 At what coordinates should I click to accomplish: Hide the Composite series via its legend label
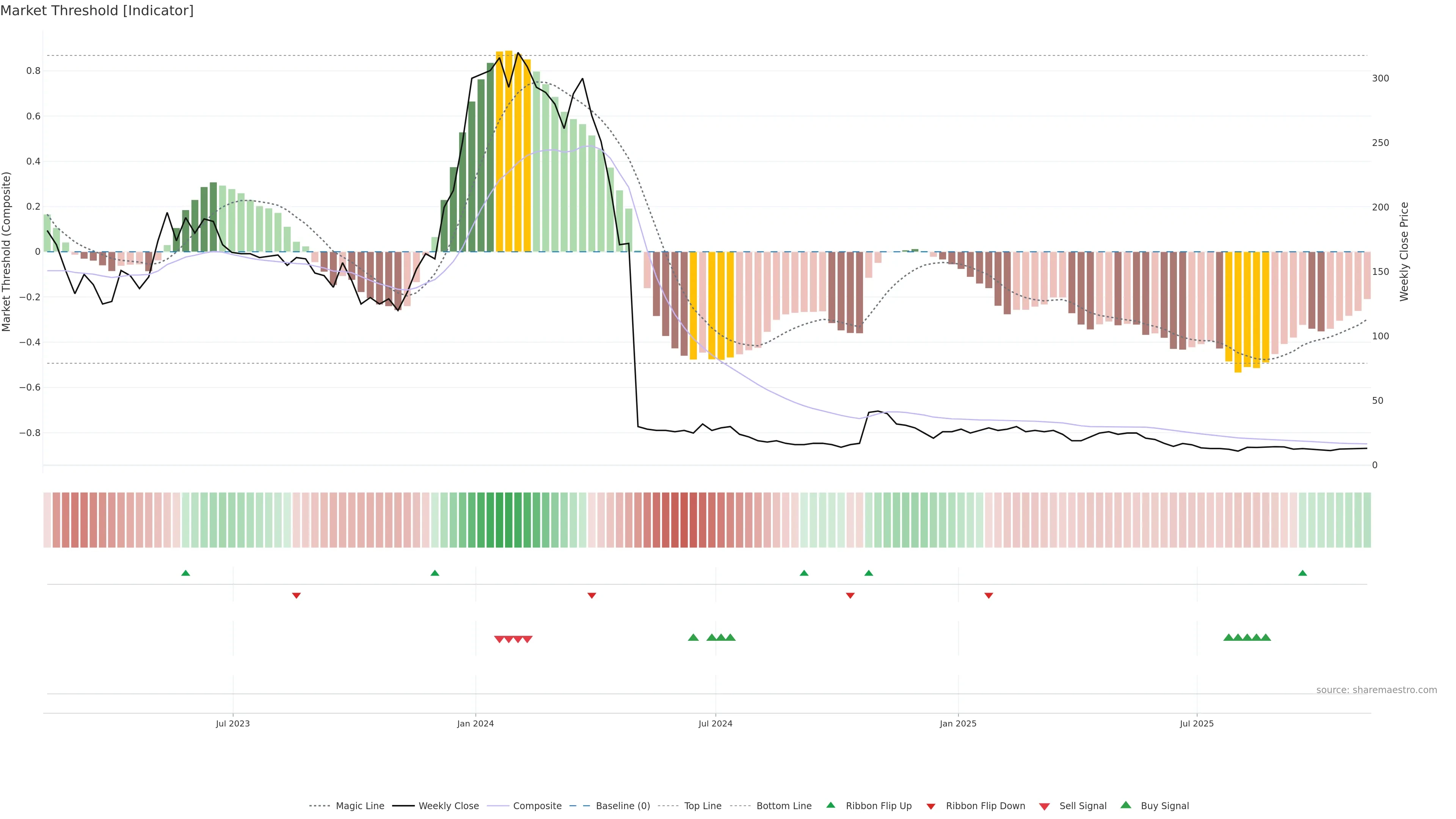(537, 806)
